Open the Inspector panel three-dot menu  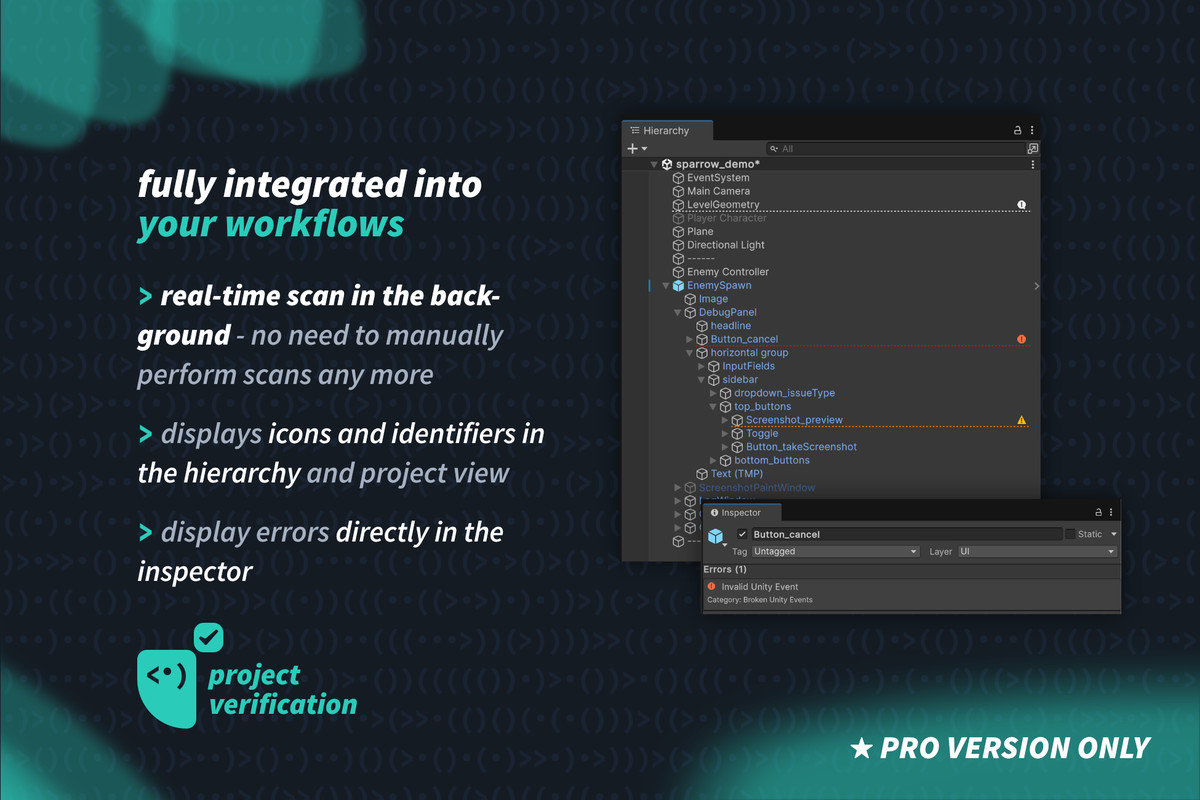[1111, 512]
